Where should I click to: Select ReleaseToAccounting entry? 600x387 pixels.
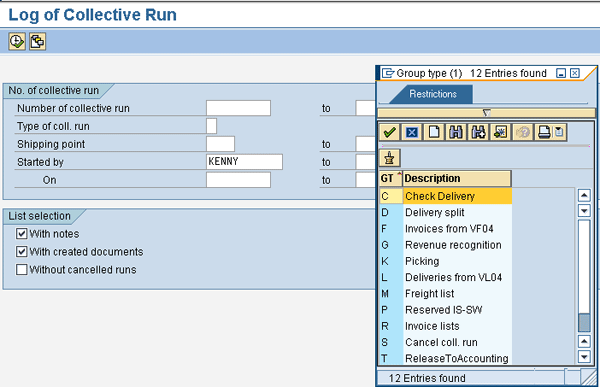click(457, 358)
